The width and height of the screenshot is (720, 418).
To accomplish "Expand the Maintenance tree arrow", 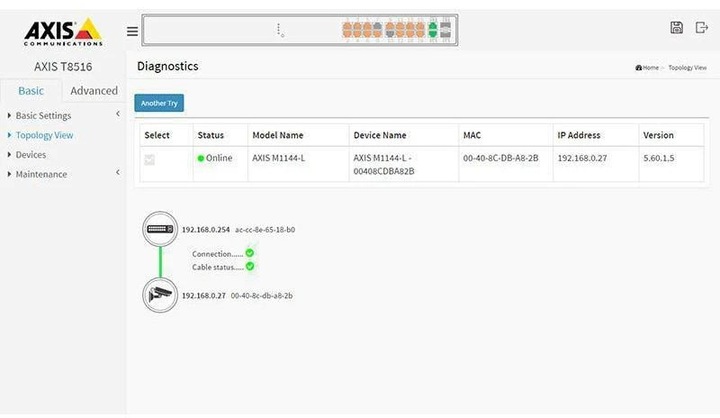I will click(x=9, y=174).
